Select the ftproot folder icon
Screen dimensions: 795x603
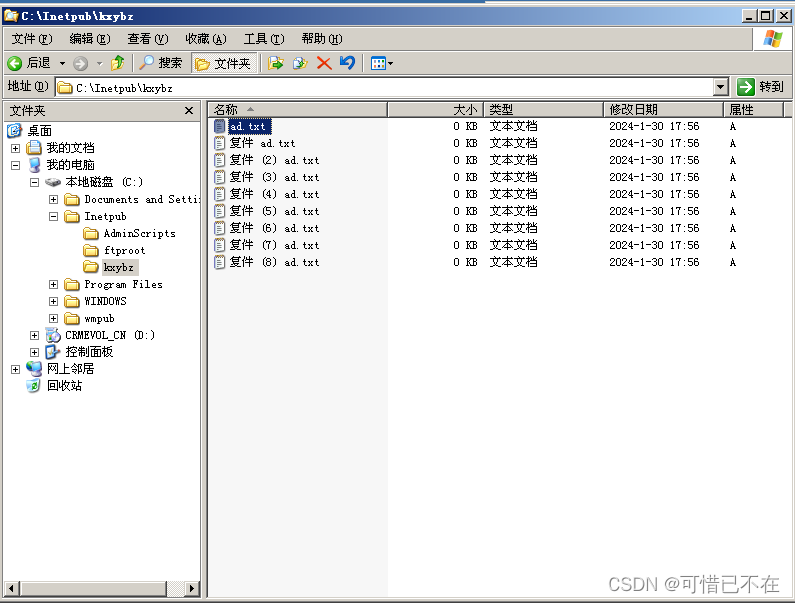(91, 251)
